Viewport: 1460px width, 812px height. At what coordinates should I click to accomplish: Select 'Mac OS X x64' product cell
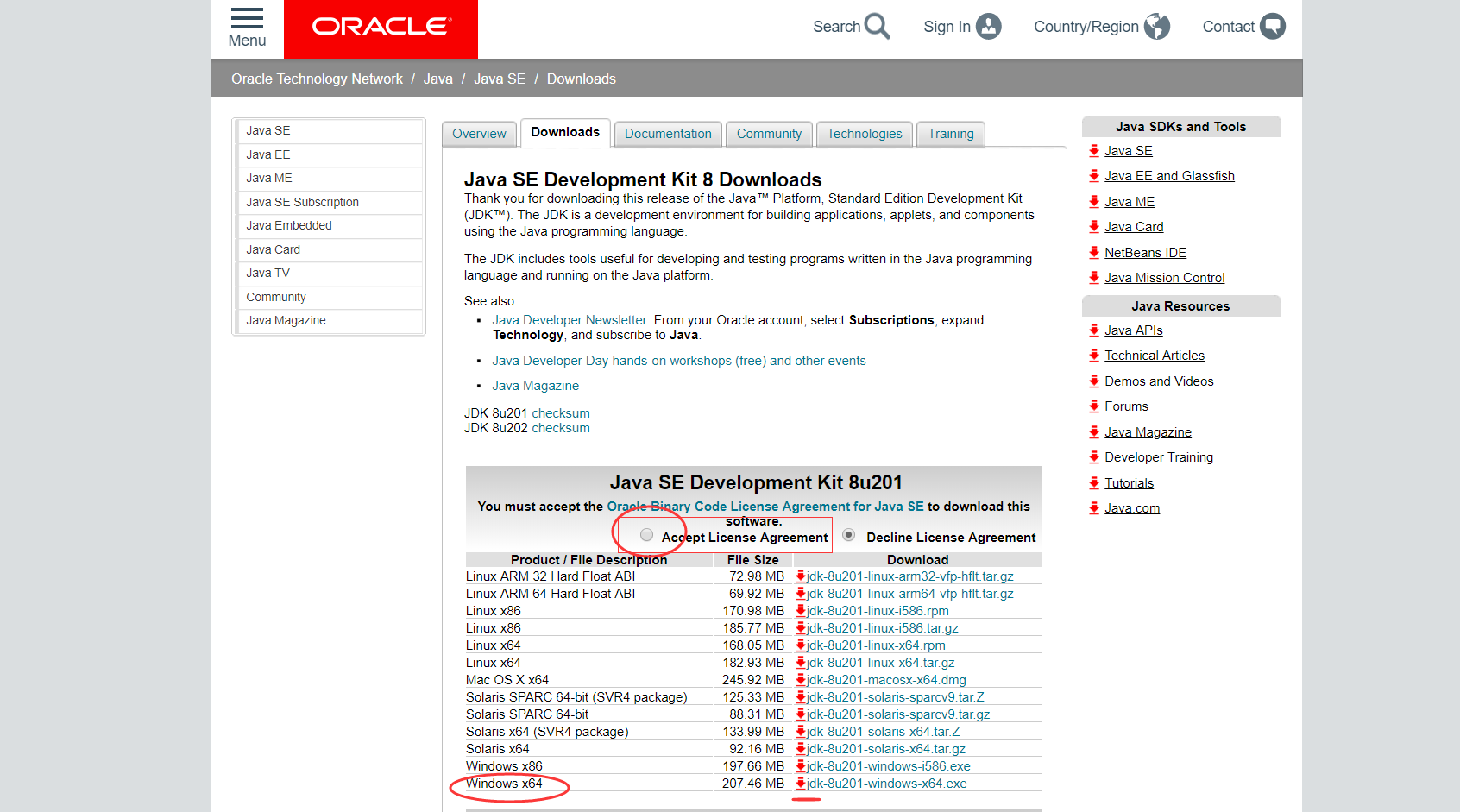[x=589, y=680]
